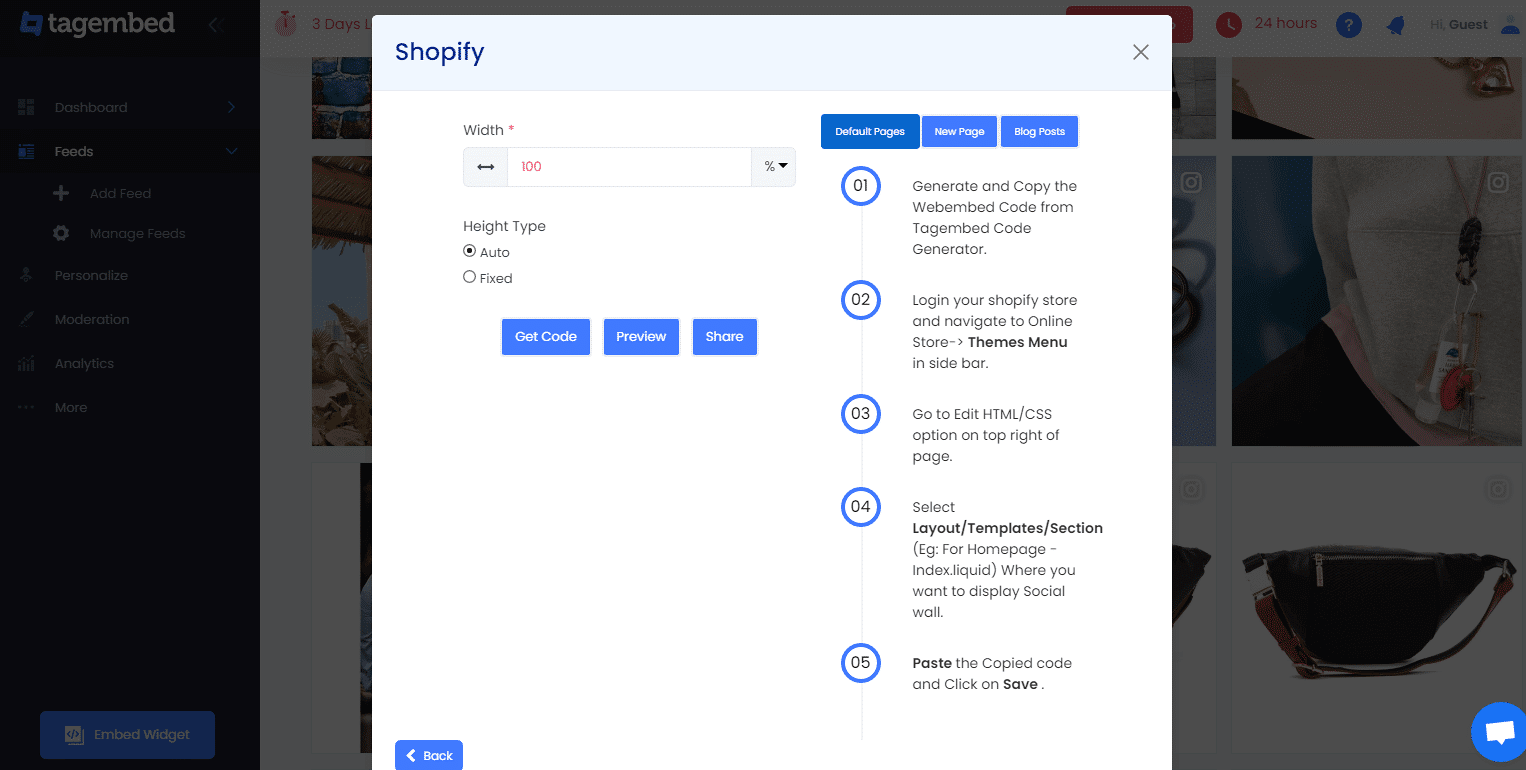
Task: Open Personalize in the sidebar
Action: tap(91, 275)
